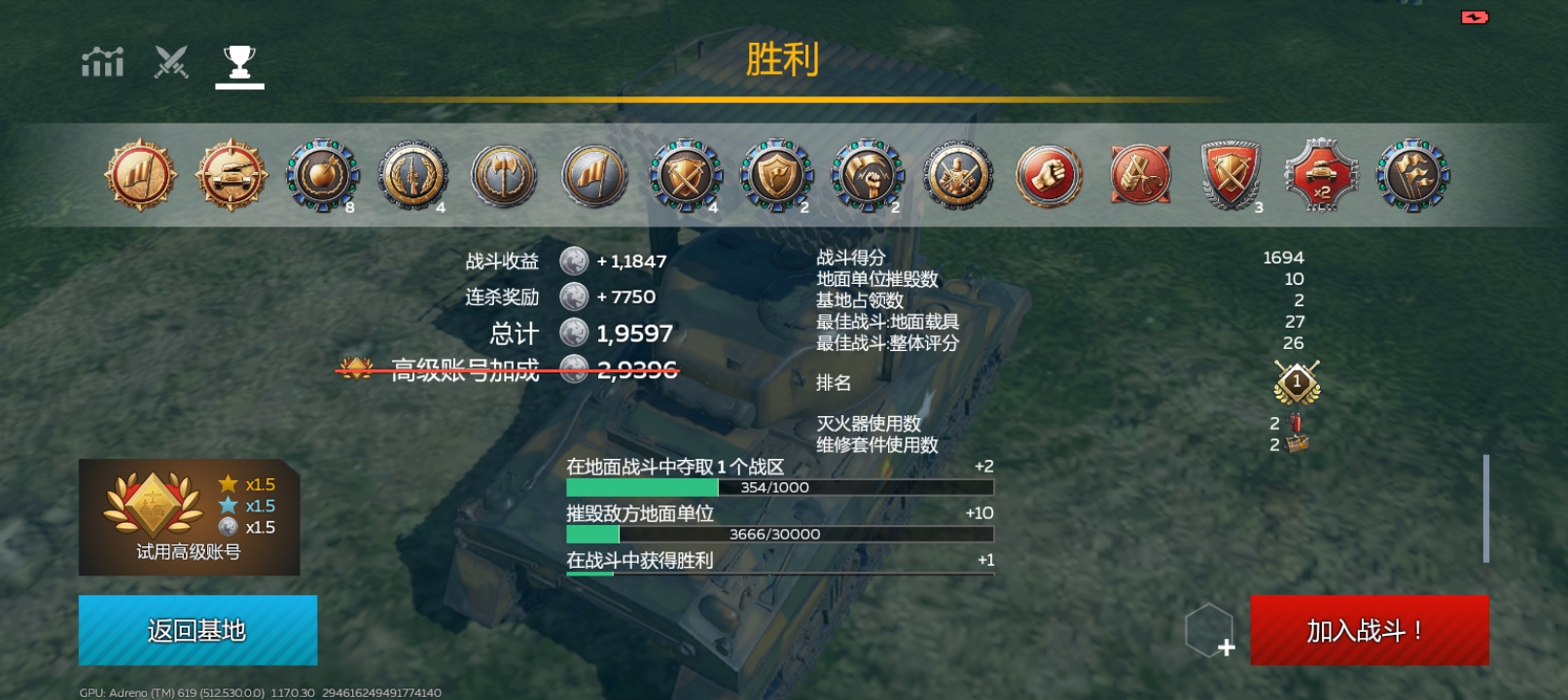
Task: Select the apple medal with count 8
Action: [x=322, y=176]
